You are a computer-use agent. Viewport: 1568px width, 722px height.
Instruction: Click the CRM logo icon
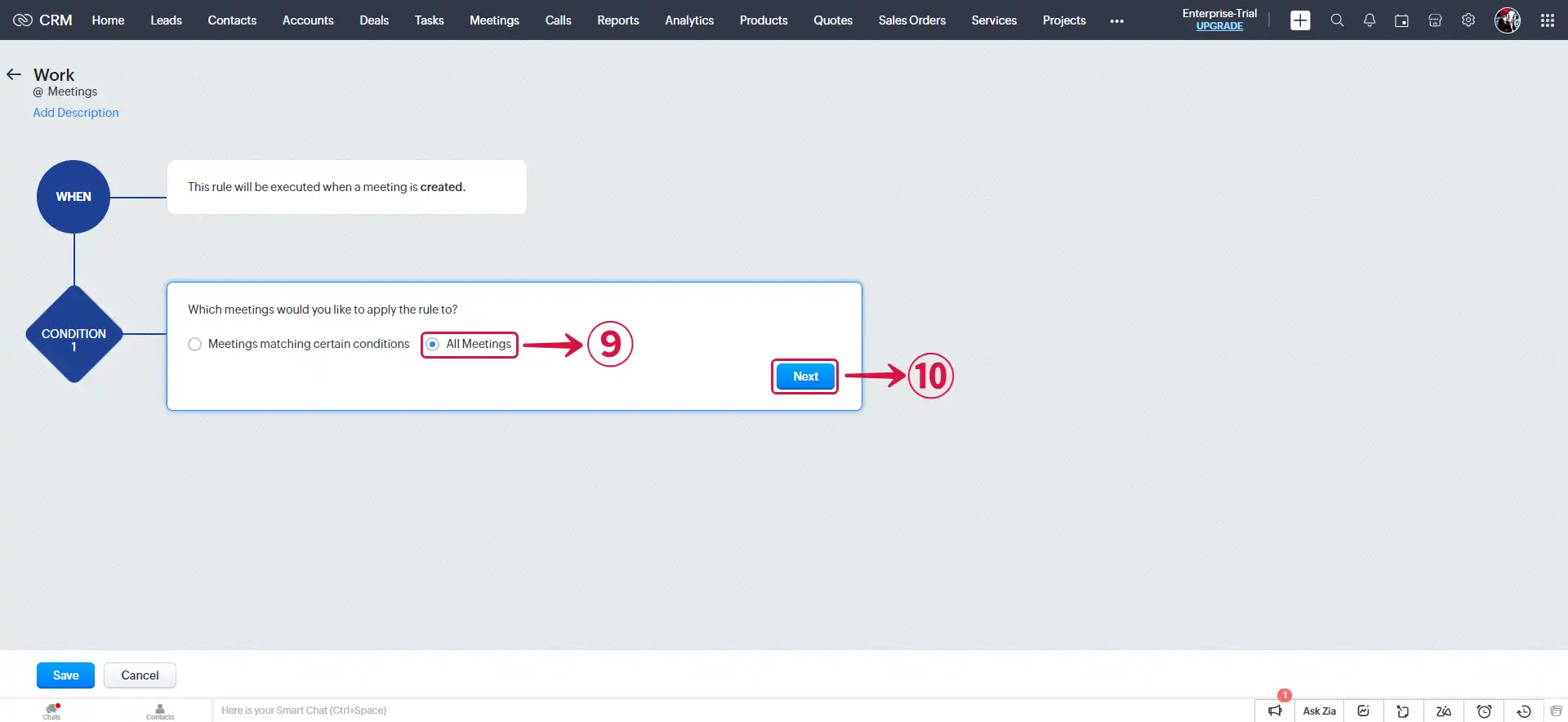tap(22, 20)
